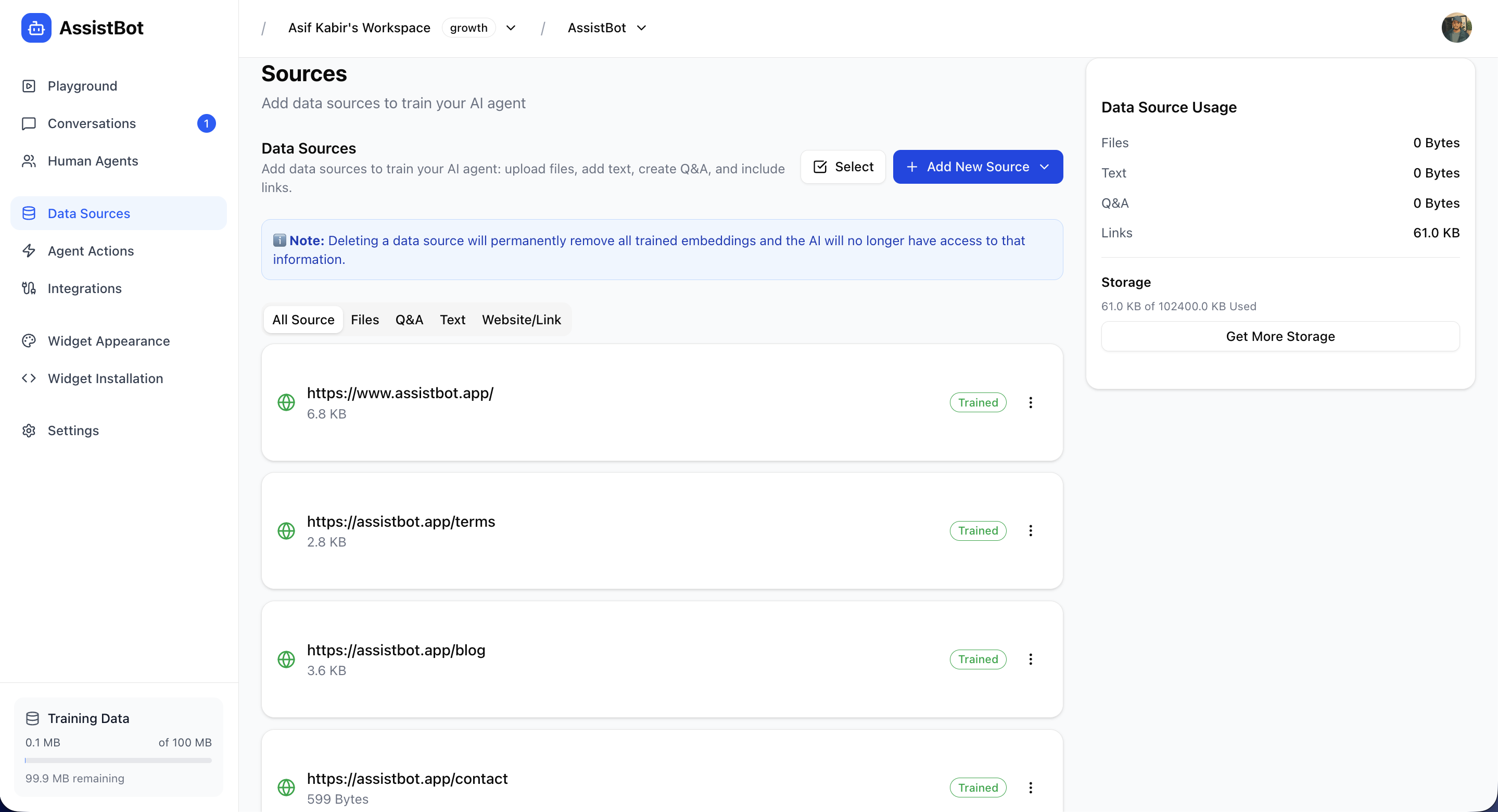Image resolution: width=1498 pixels, height=812 pixels.
Task: Switch to the Files tab
Action: click(x=365, y=319)
